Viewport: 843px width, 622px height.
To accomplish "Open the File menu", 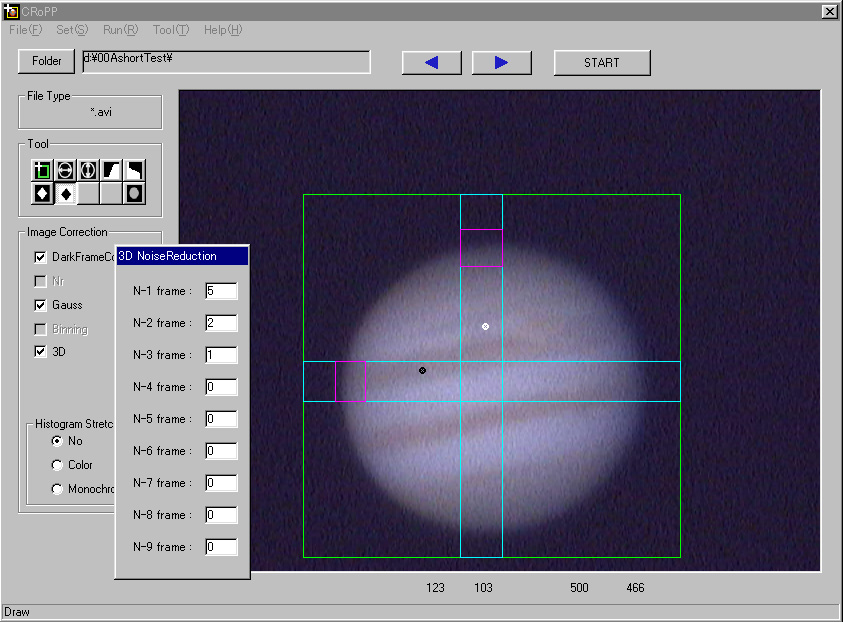I will coord(25,30).
